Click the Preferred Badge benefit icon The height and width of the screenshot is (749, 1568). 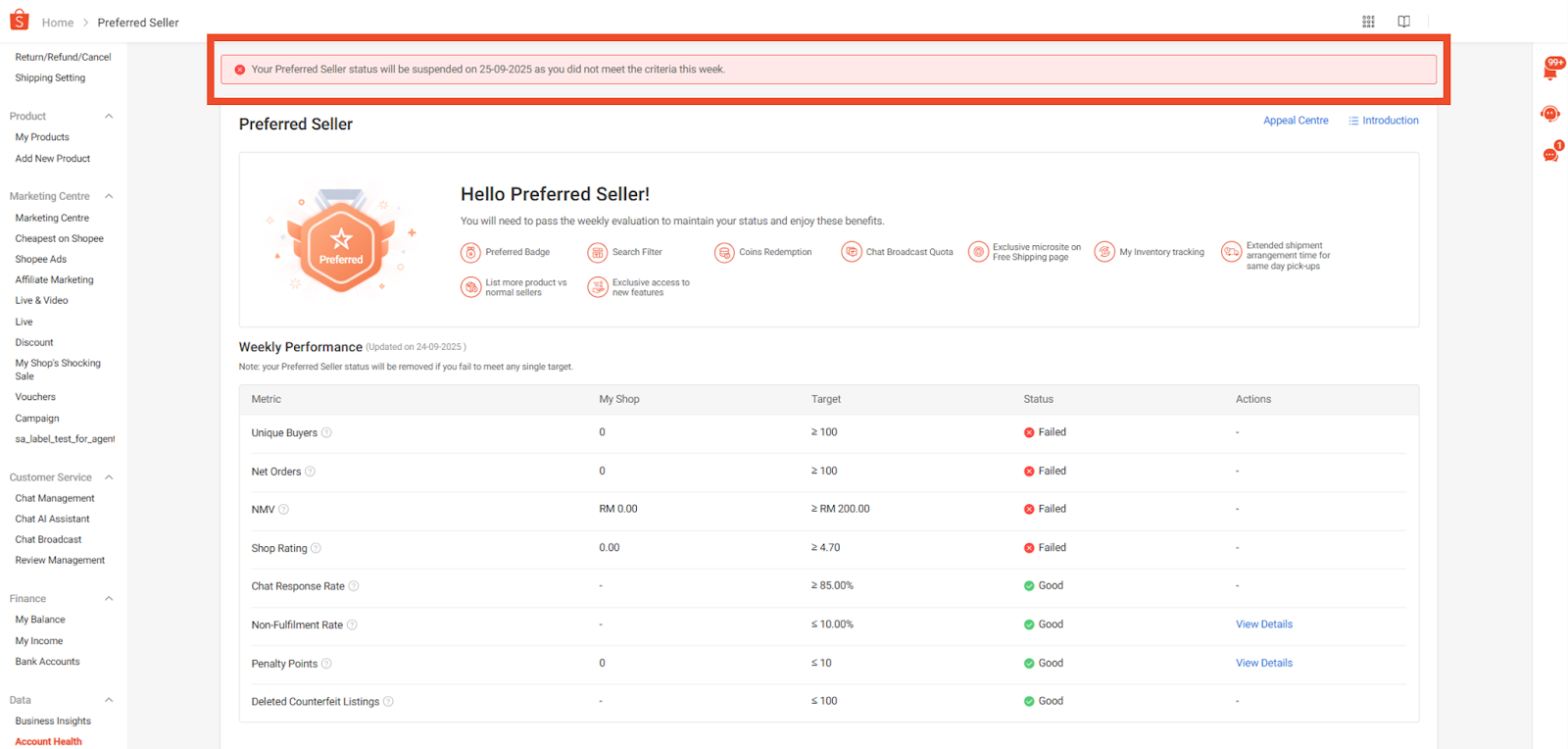470,253
